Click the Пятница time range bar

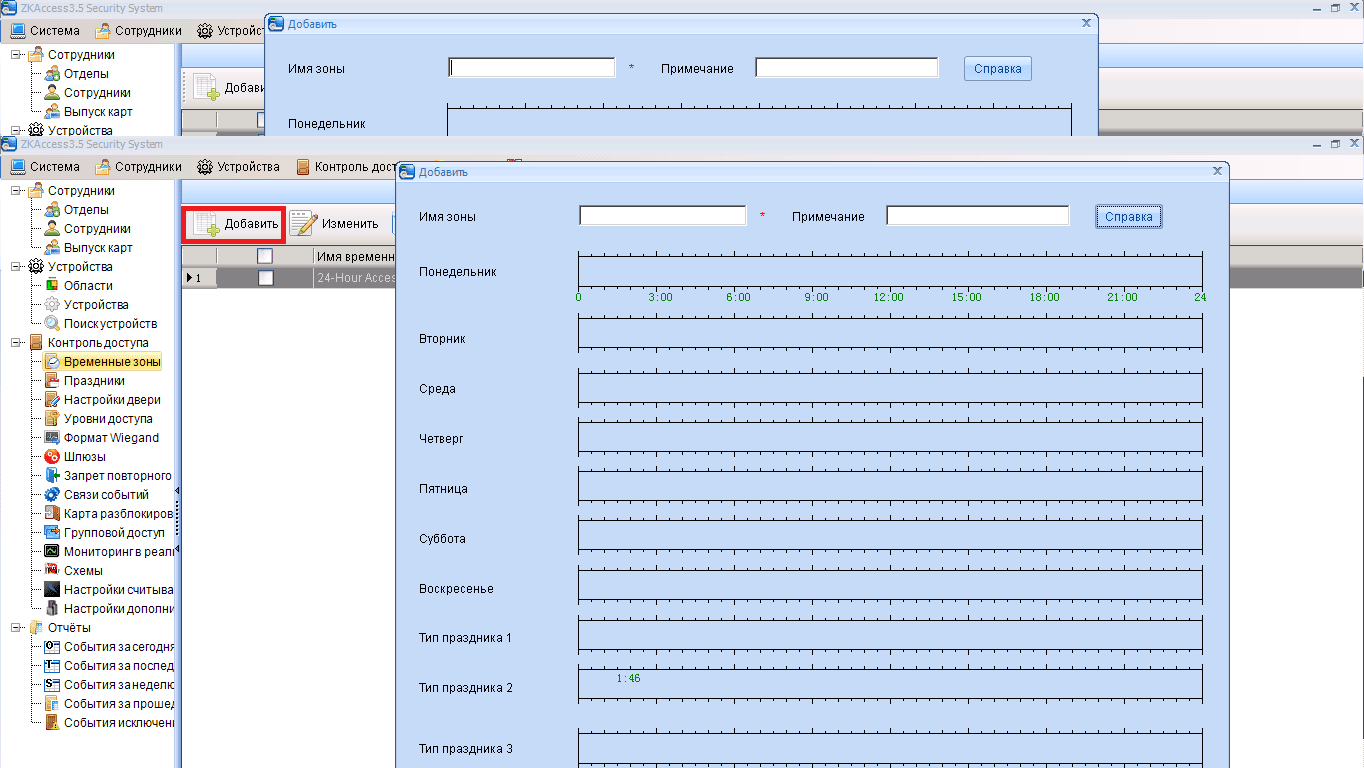(x=889, y=485)
